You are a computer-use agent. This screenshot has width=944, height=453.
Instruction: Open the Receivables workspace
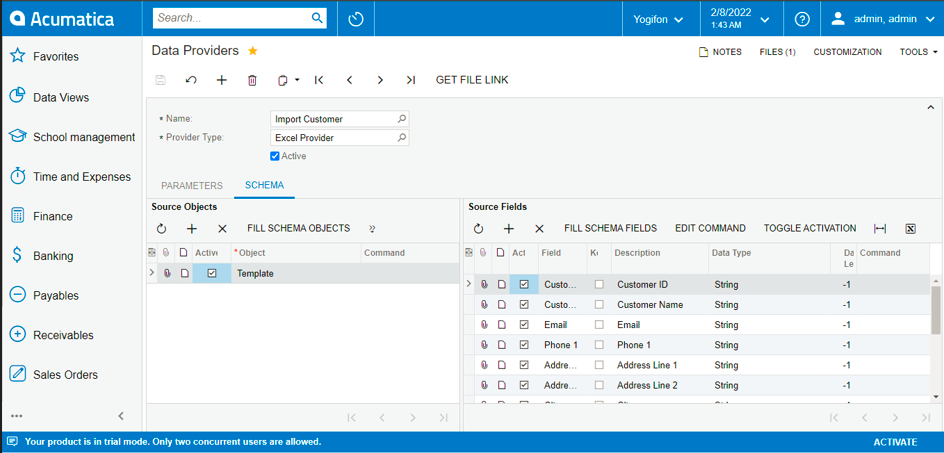[63, 335]
